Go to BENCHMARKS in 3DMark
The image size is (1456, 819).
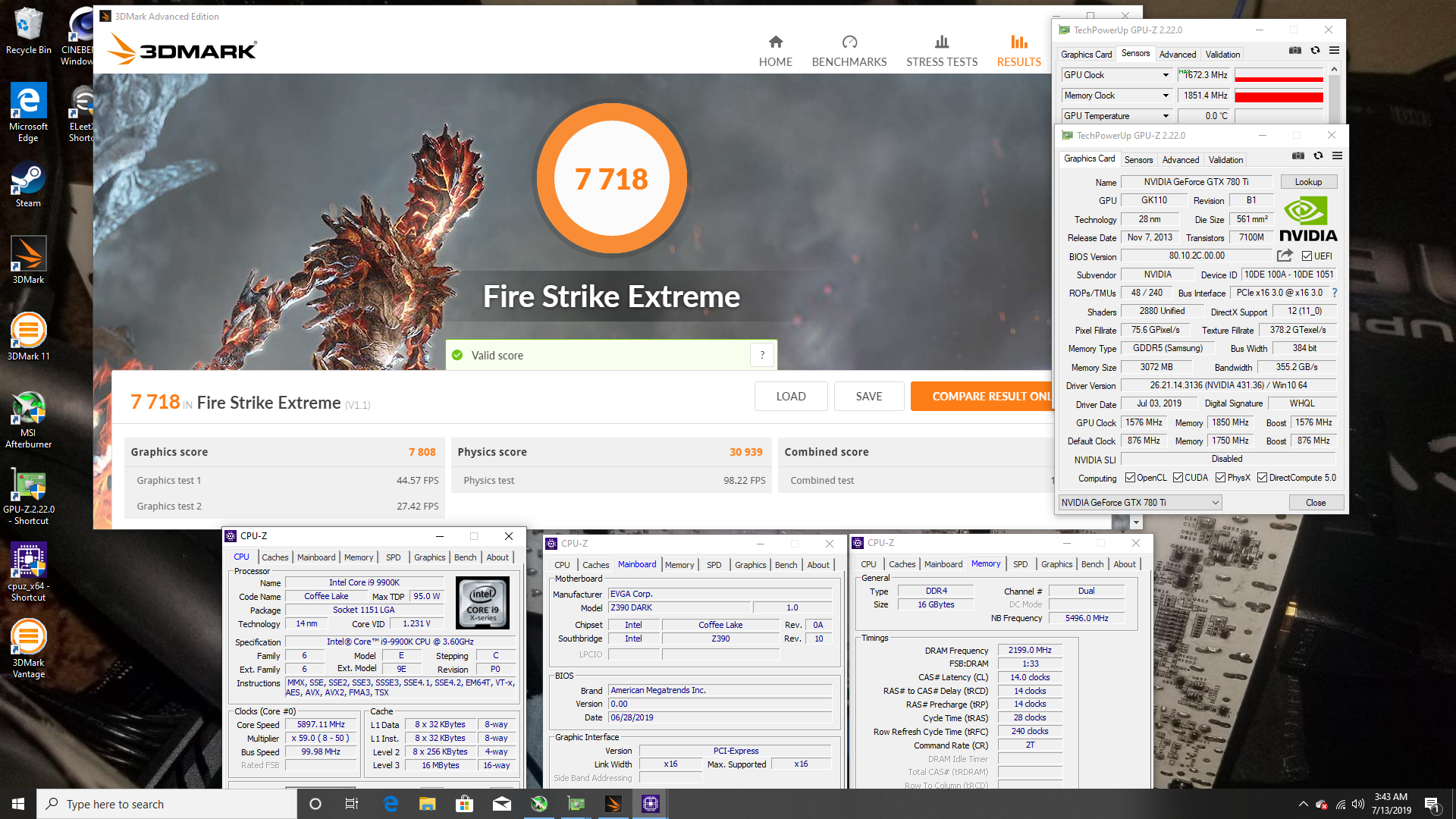pos(849,52)
